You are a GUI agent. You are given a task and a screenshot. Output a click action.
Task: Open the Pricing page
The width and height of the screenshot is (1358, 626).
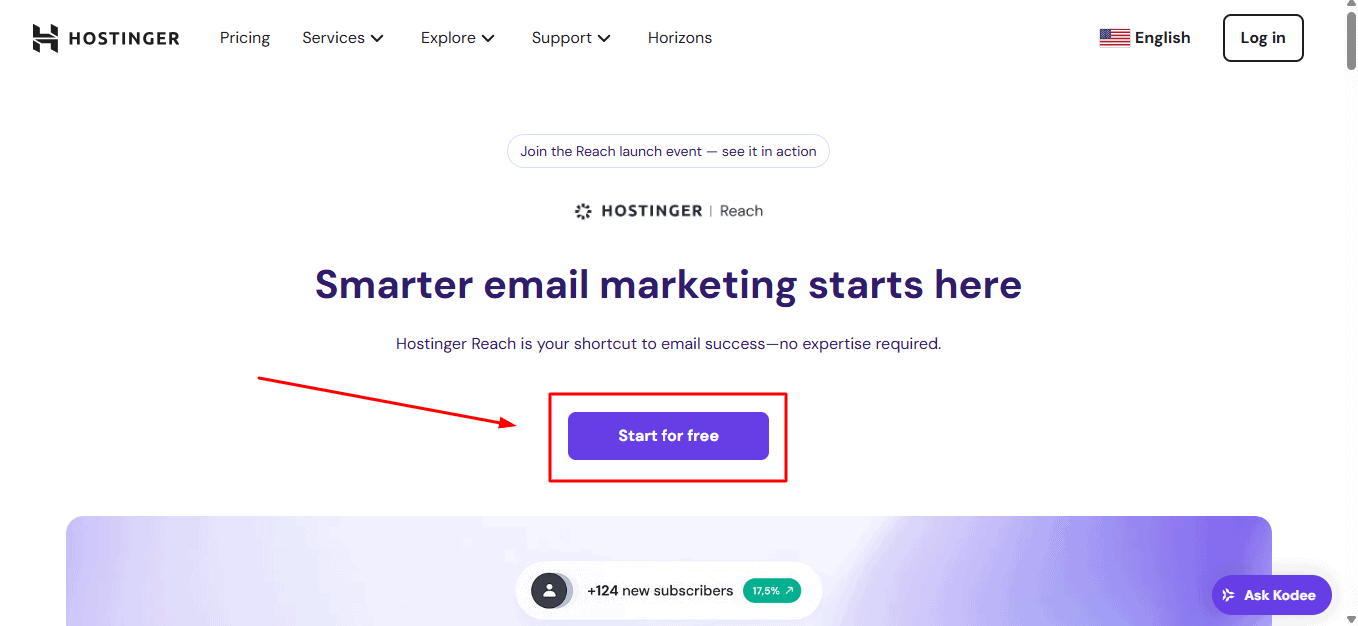click(x=245, y=38)
